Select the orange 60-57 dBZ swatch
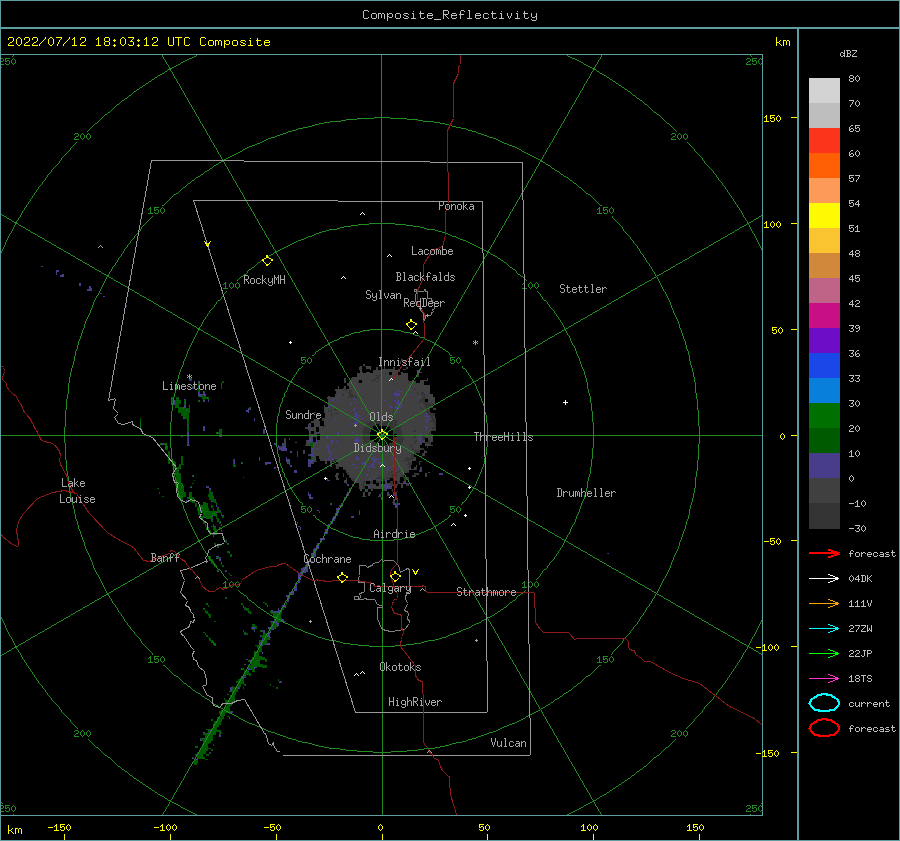The image size is (900, 841). (824, 166)
